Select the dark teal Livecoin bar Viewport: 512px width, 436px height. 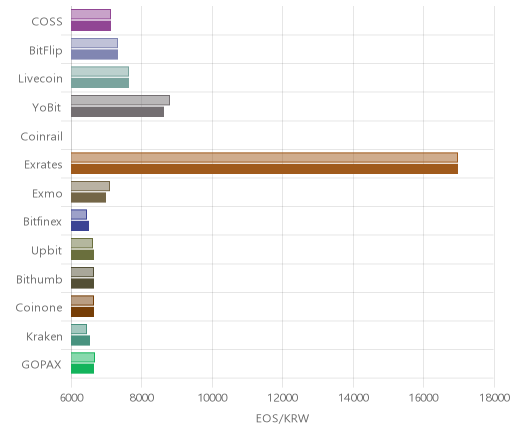100,83
